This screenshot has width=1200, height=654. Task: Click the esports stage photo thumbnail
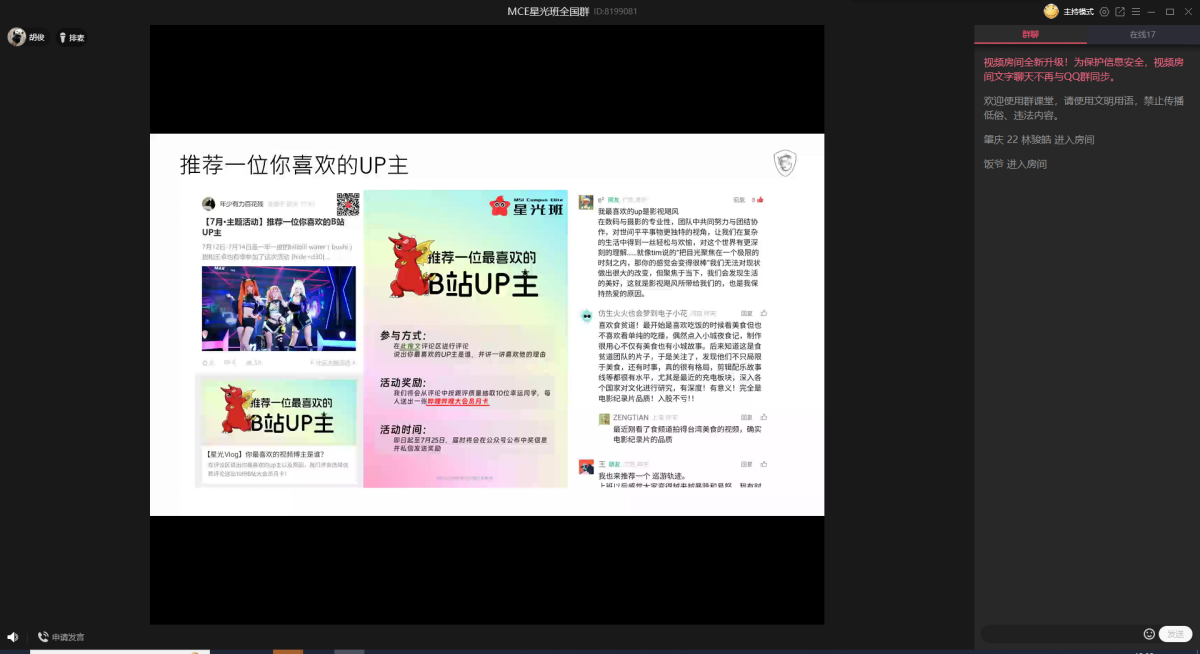pyautogui.click(x=278, y=308)
